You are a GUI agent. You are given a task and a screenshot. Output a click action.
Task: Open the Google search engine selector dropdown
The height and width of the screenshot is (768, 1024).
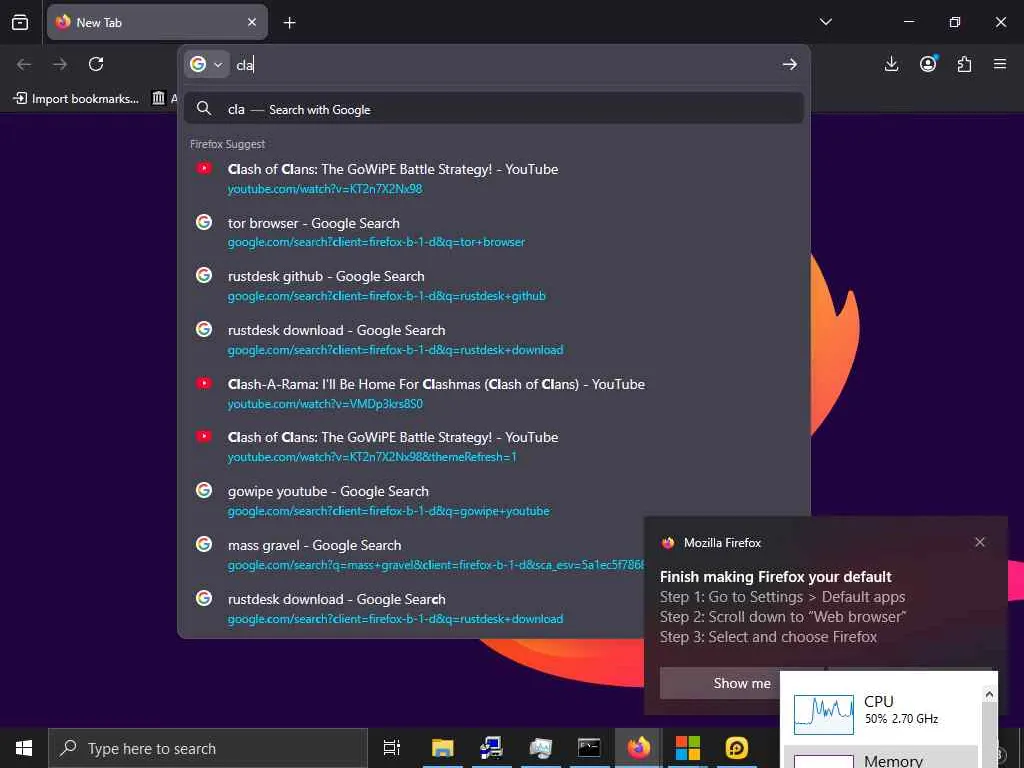pyautogui.click(x=206, y=64)
